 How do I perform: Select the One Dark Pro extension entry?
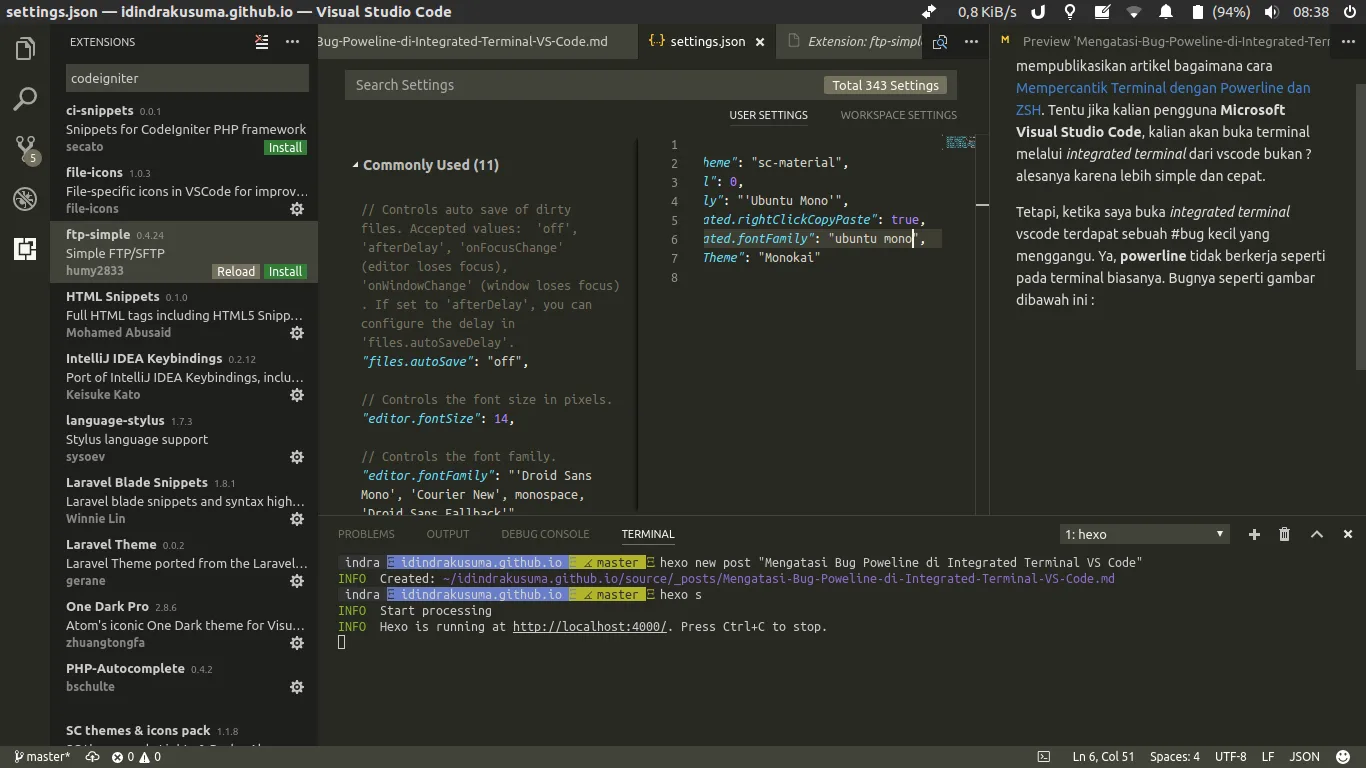click(184, 625)
